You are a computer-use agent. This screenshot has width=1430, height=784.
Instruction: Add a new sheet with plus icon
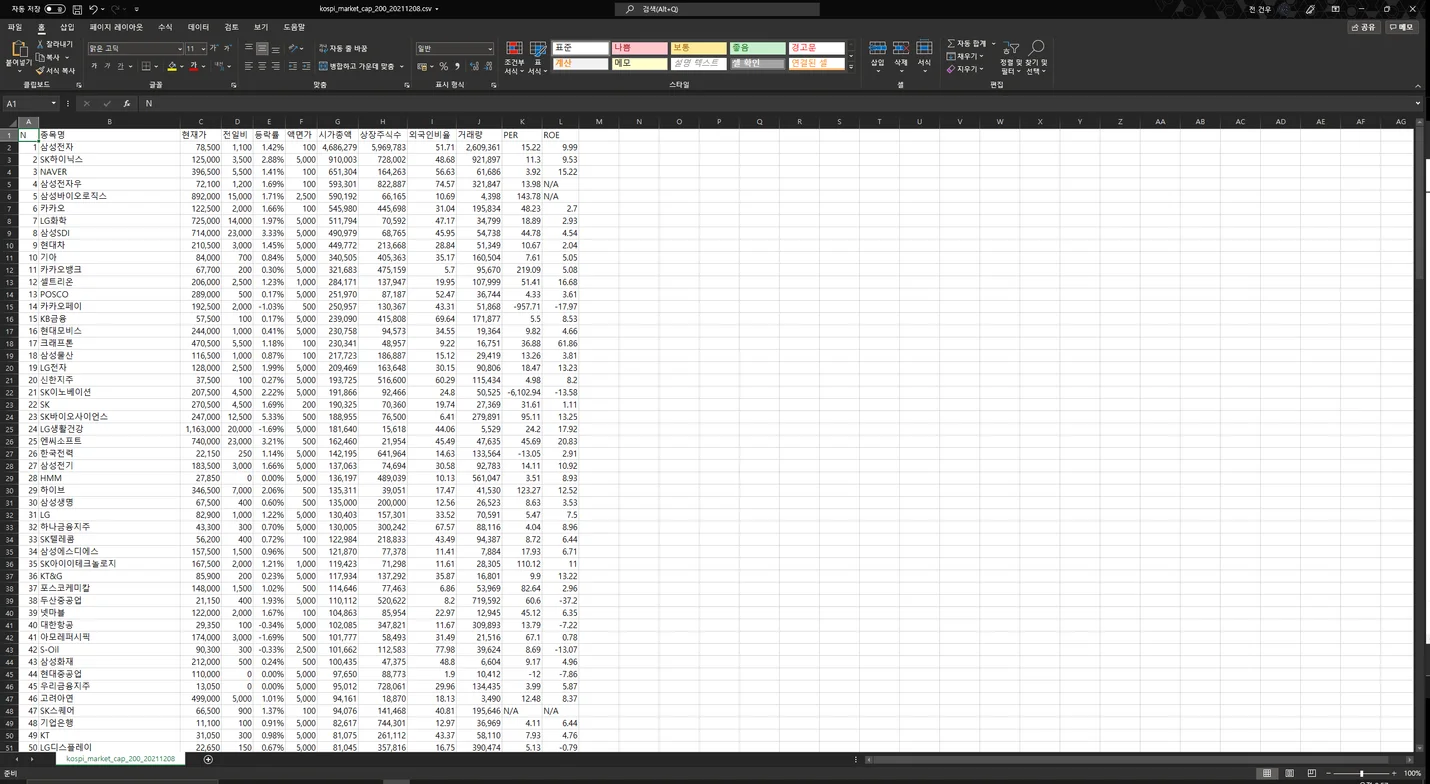[x=208, y=759]
